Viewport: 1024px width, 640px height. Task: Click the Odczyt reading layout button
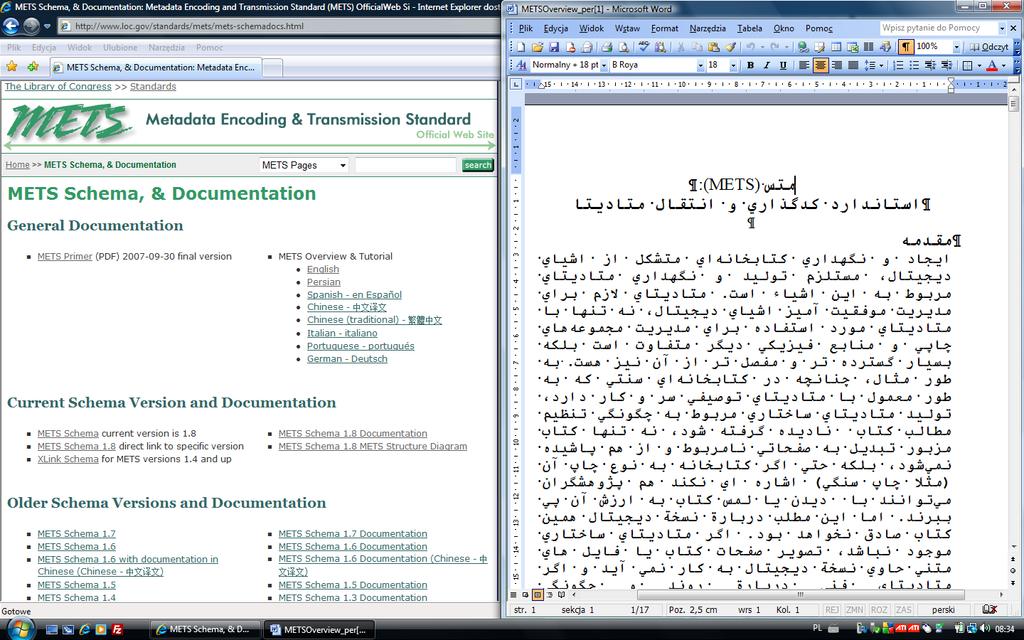click(x=989, y=47)
